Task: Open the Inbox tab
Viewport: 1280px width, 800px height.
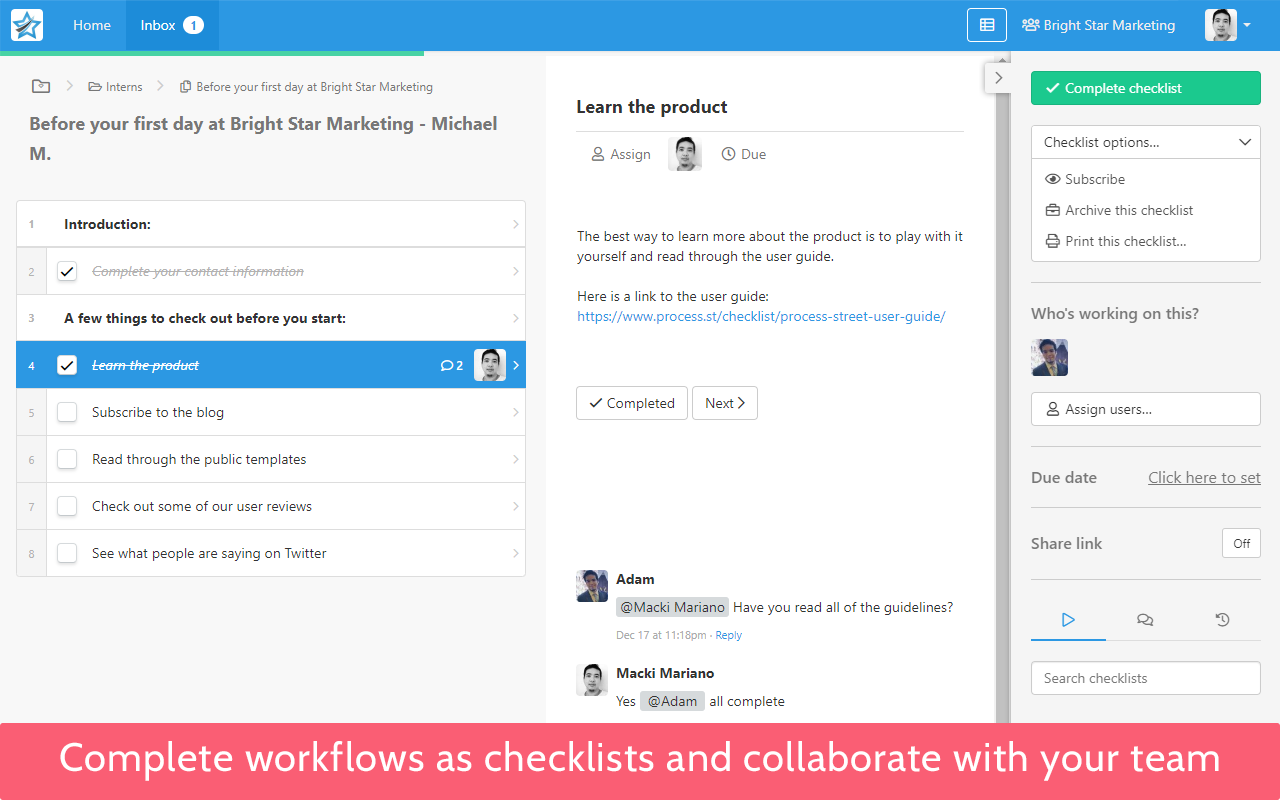Action: 171,25
